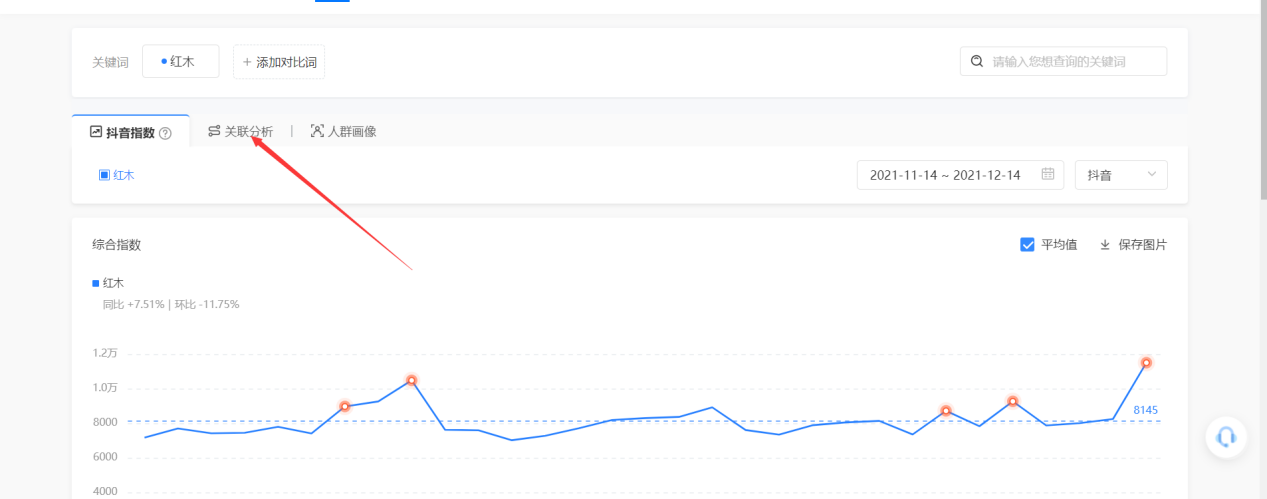Click the 关联分析 tab icon

tap(214, 131)
